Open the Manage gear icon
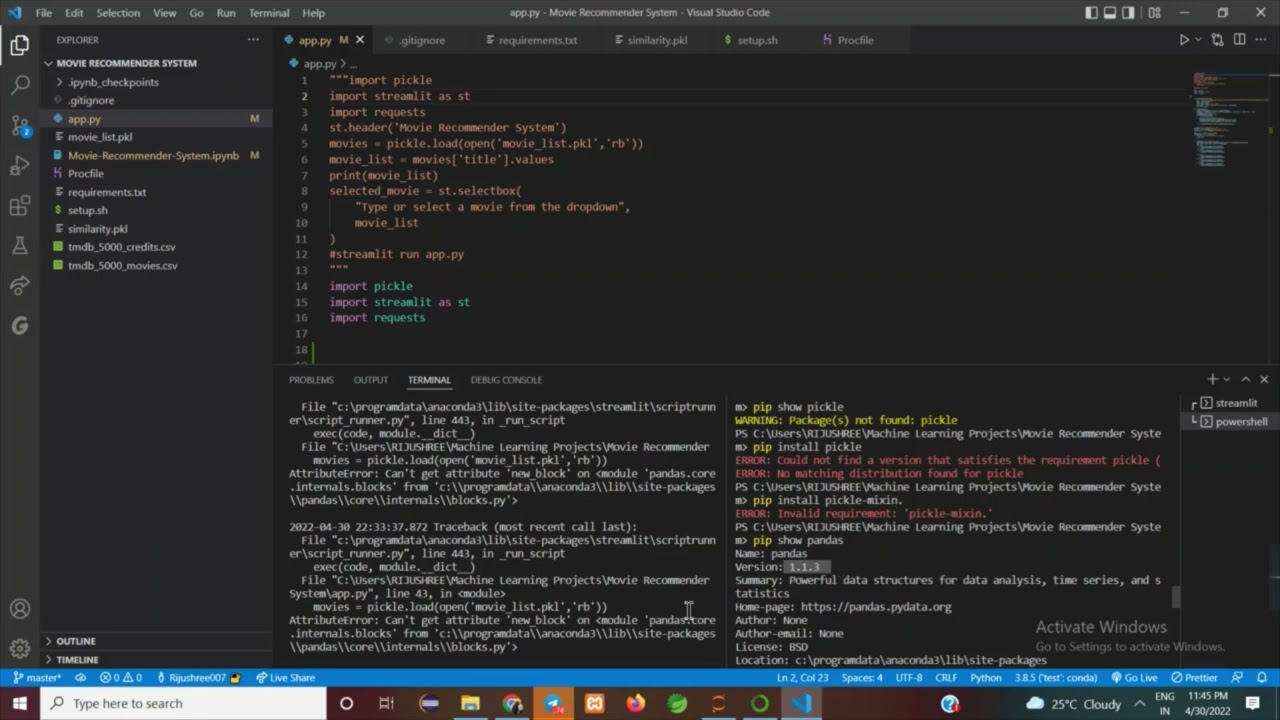 tap(20, 648)
